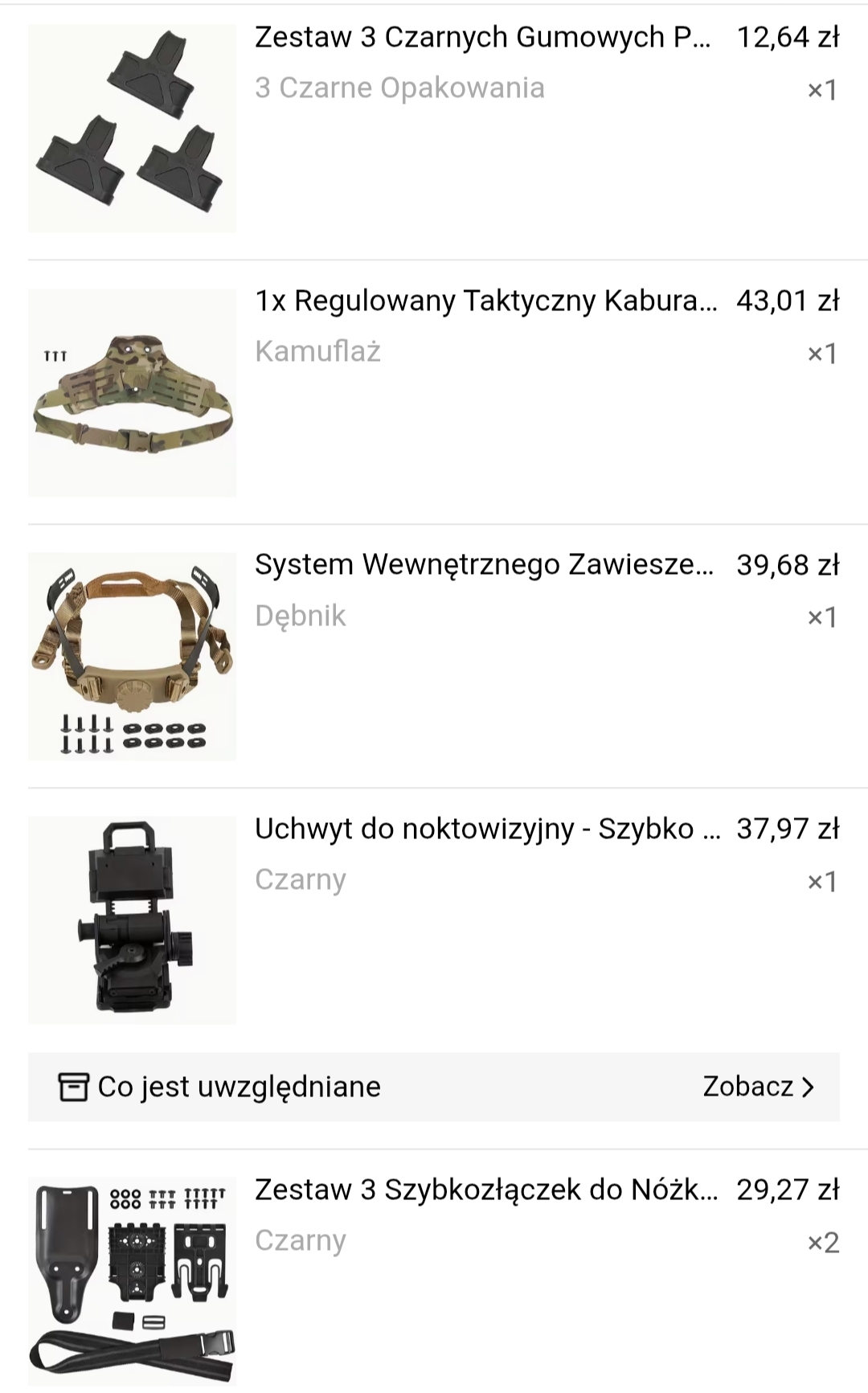Select the Dębnik variant label
The width and height of the screenshot is (868, 1393).
coord(300,616)
